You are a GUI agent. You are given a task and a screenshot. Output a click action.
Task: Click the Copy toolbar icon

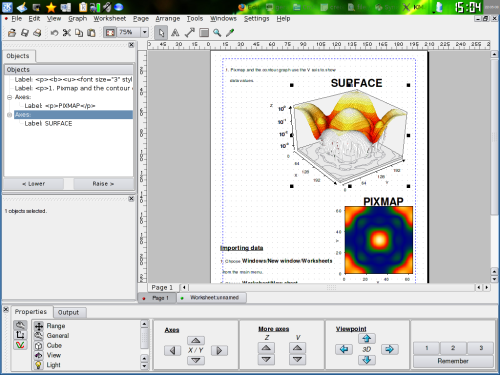79,33
